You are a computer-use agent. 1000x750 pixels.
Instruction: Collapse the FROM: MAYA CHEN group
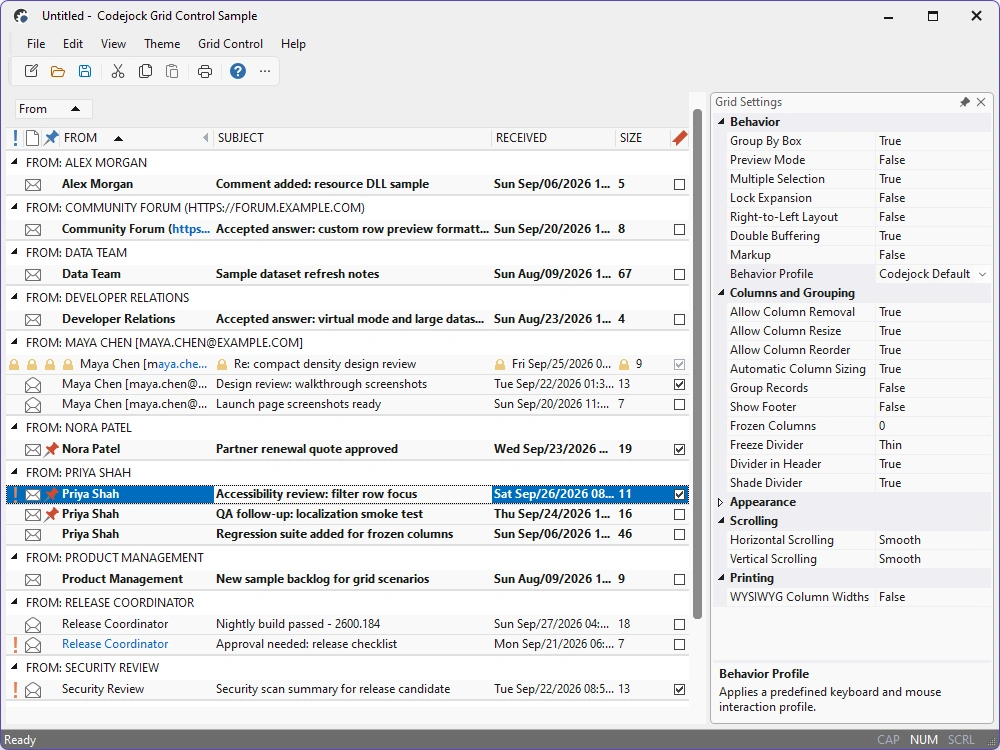click(x=15, y=342)
